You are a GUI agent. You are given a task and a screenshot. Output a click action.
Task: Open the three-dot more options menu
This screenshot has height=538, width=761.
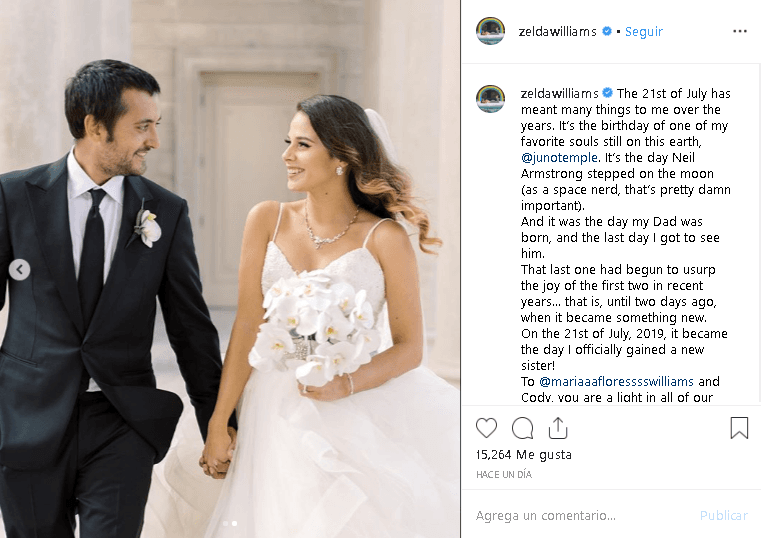tap(740, 31)
